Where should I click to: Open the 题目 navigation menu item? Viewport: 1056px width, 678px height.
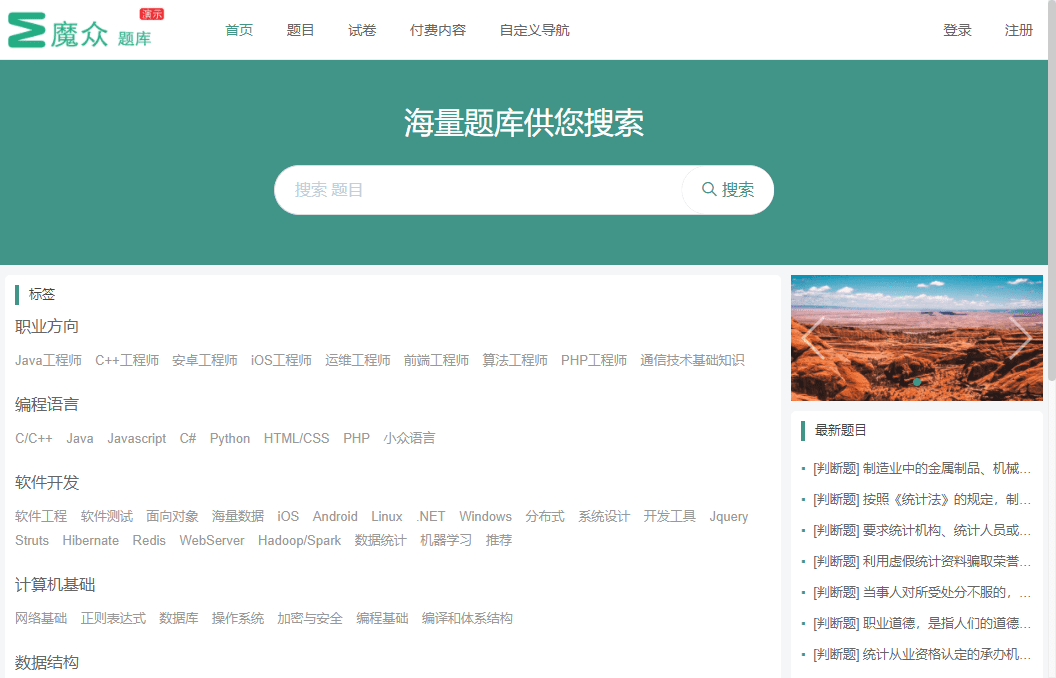[300, 30]
